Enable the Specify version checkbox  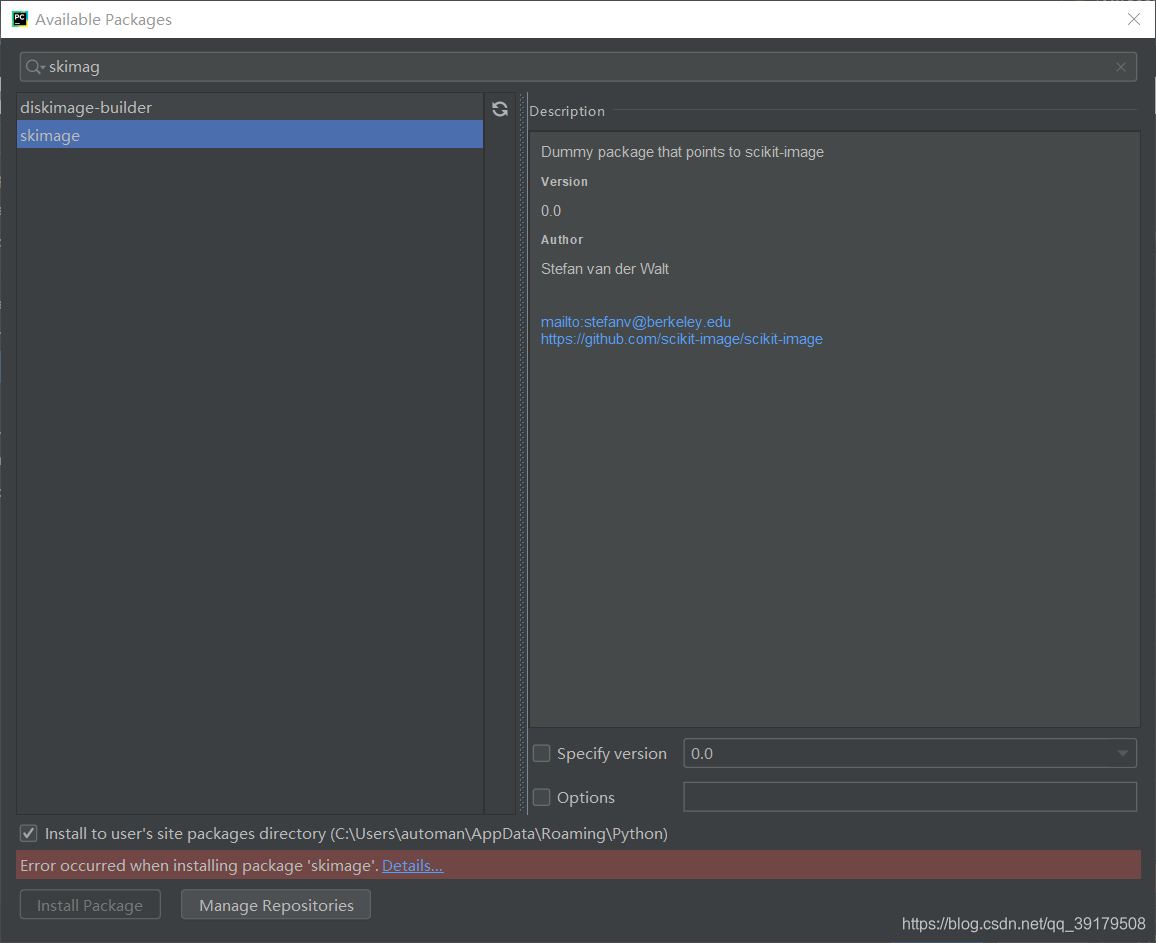click(x=542, y=754)
